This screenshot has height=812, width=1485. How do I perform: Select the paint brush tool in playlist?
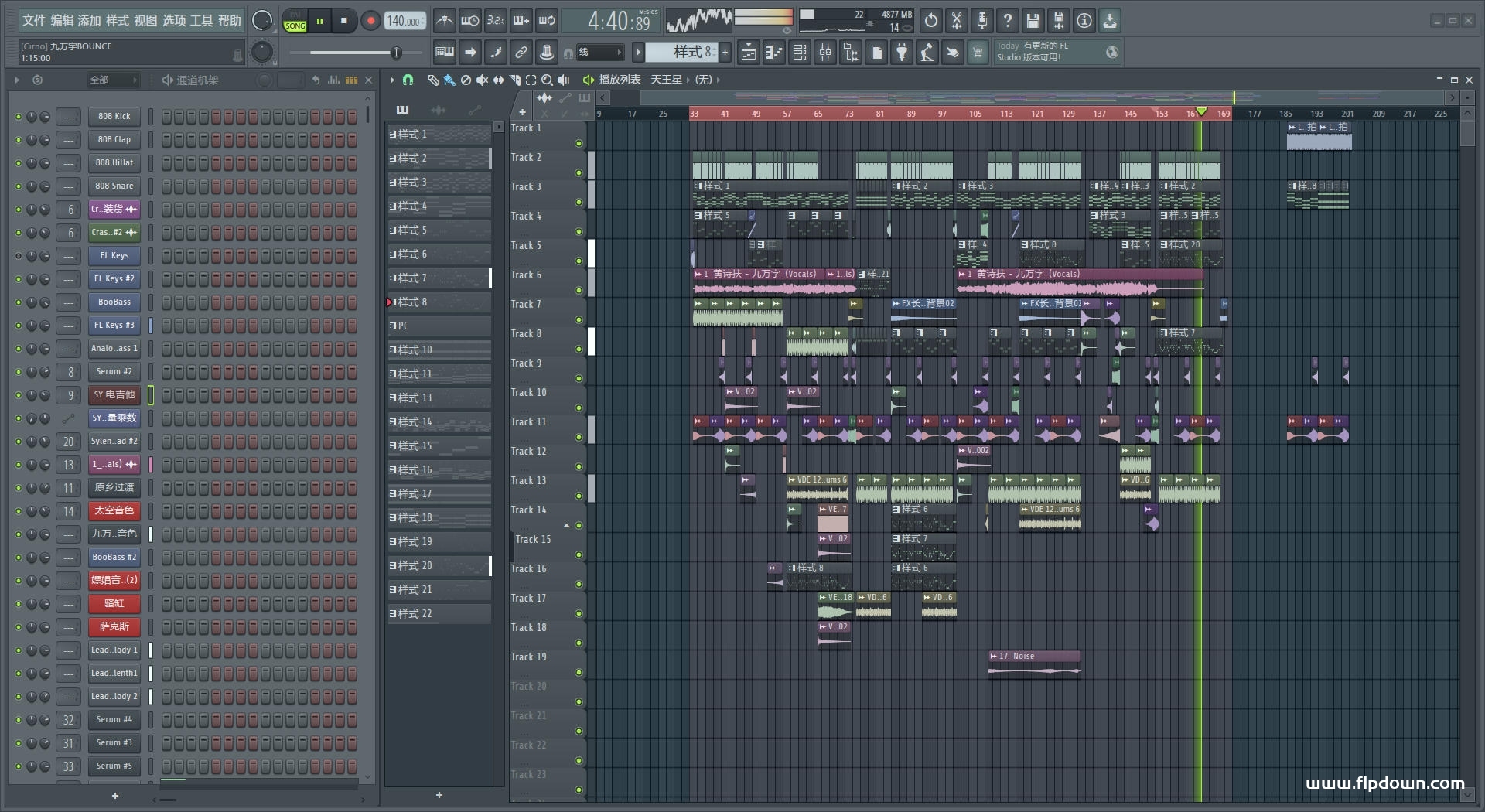click(449, 80)
